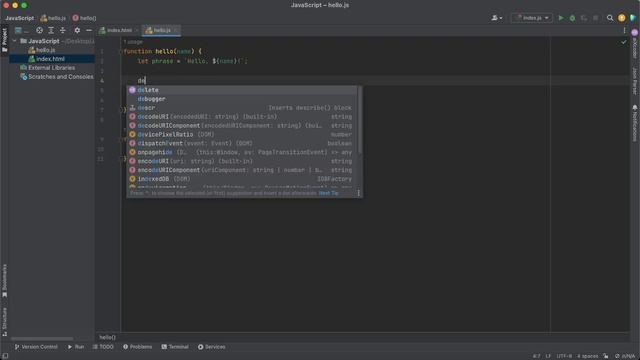Screen dimensions: 640x360
Task: Choose the decodeURI completion suggestion
Action: (x=241, y=117)
